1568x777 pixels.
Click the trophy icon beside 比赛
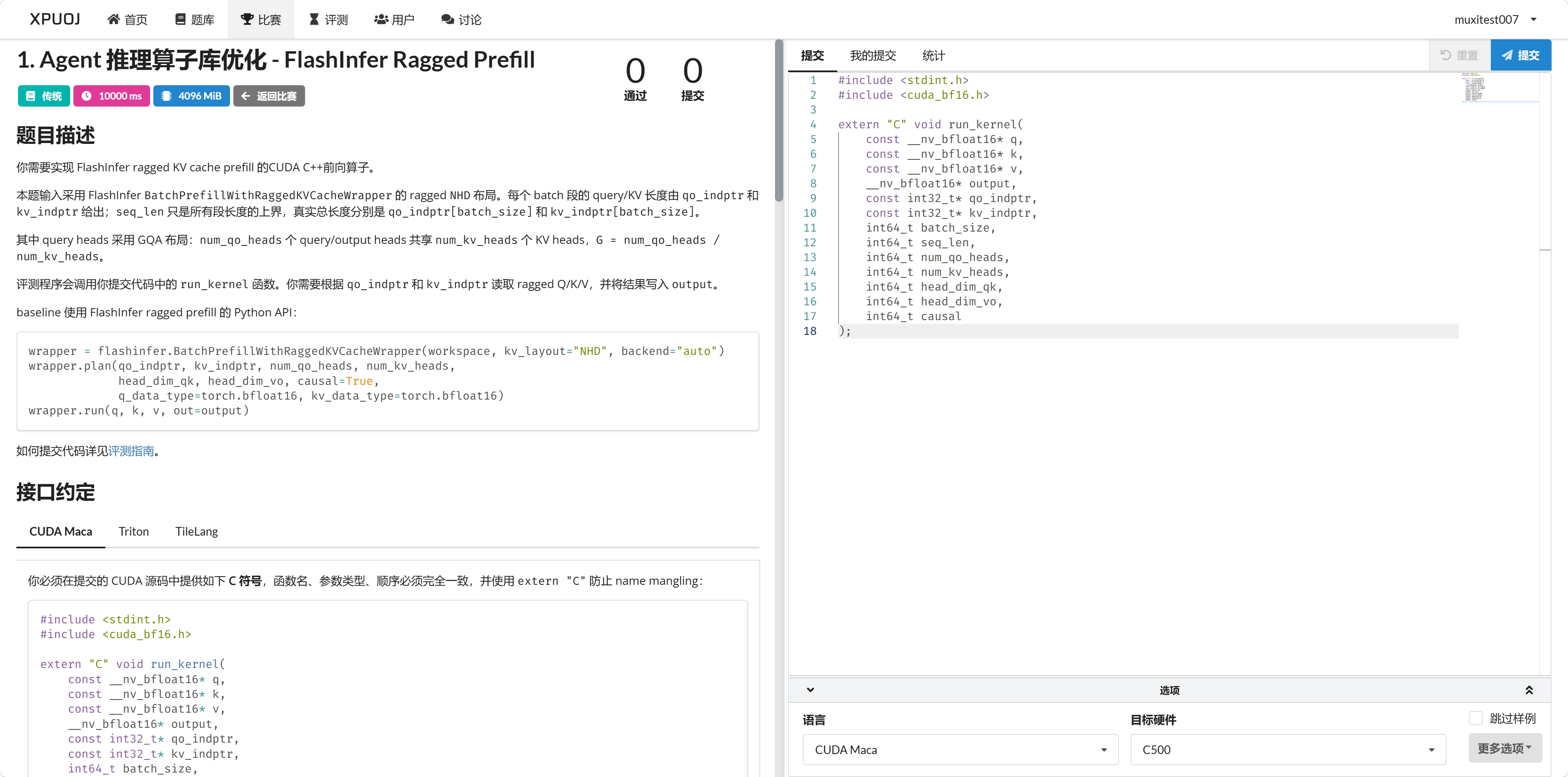click(x=247, y=20)
